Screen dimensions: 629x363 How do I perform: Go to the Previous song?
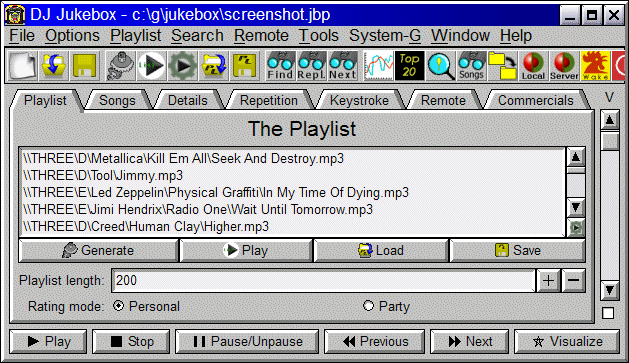pyautogui.click(x=375, y=342)
